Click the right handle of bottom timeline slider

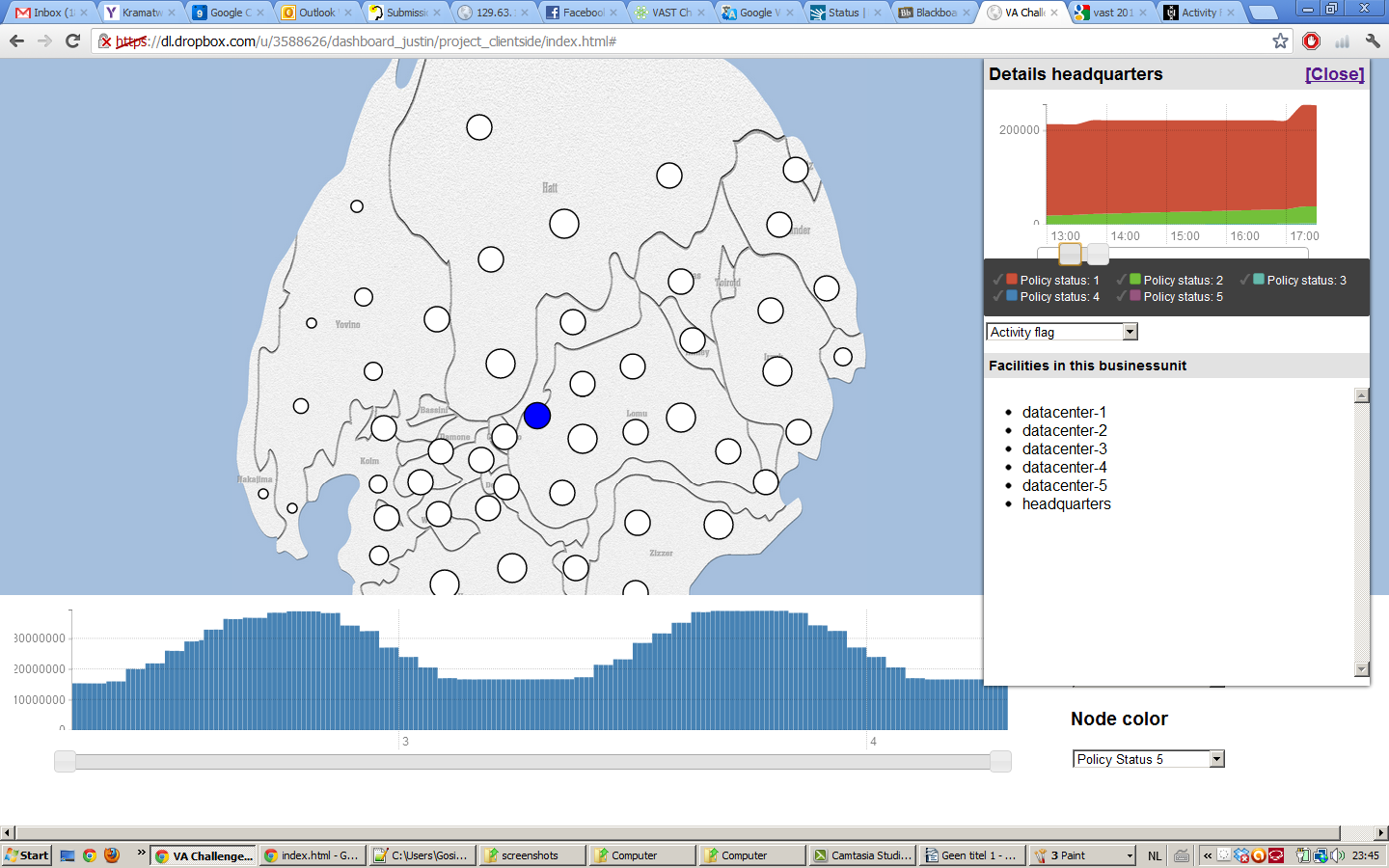(1000, 762)
